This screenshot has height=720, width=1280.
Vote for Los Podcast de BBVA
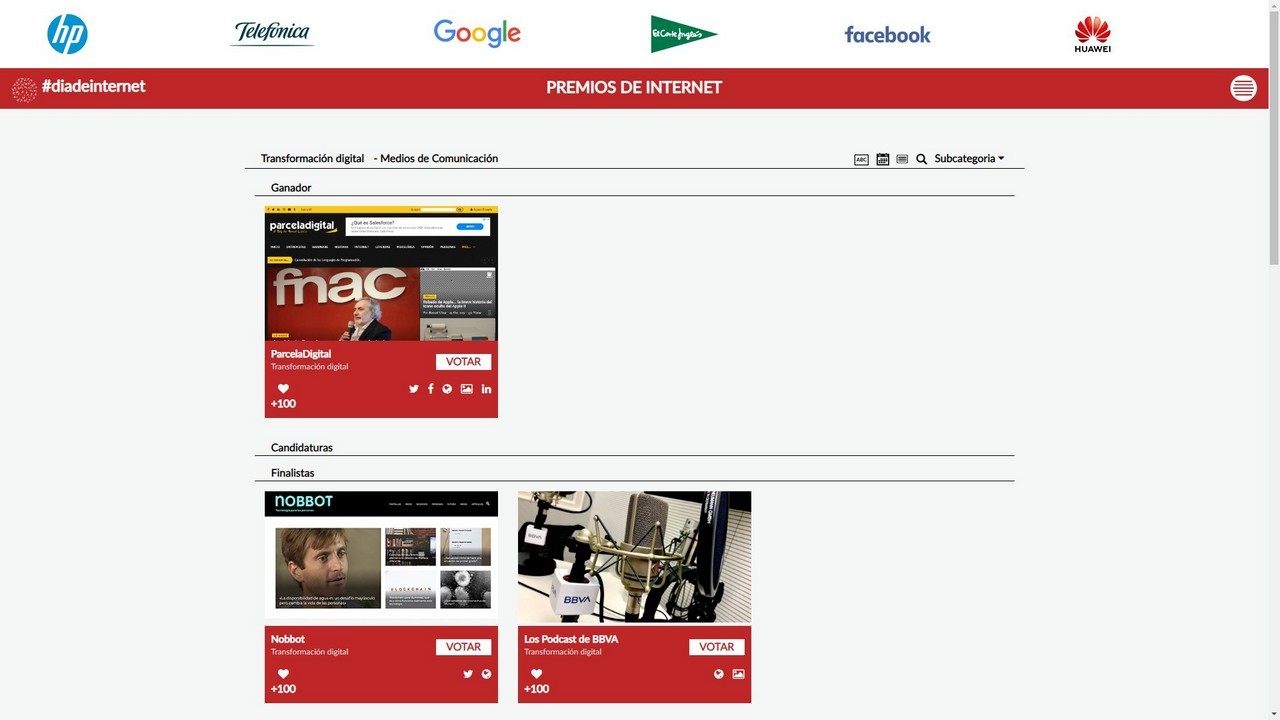tap(716, 647)
